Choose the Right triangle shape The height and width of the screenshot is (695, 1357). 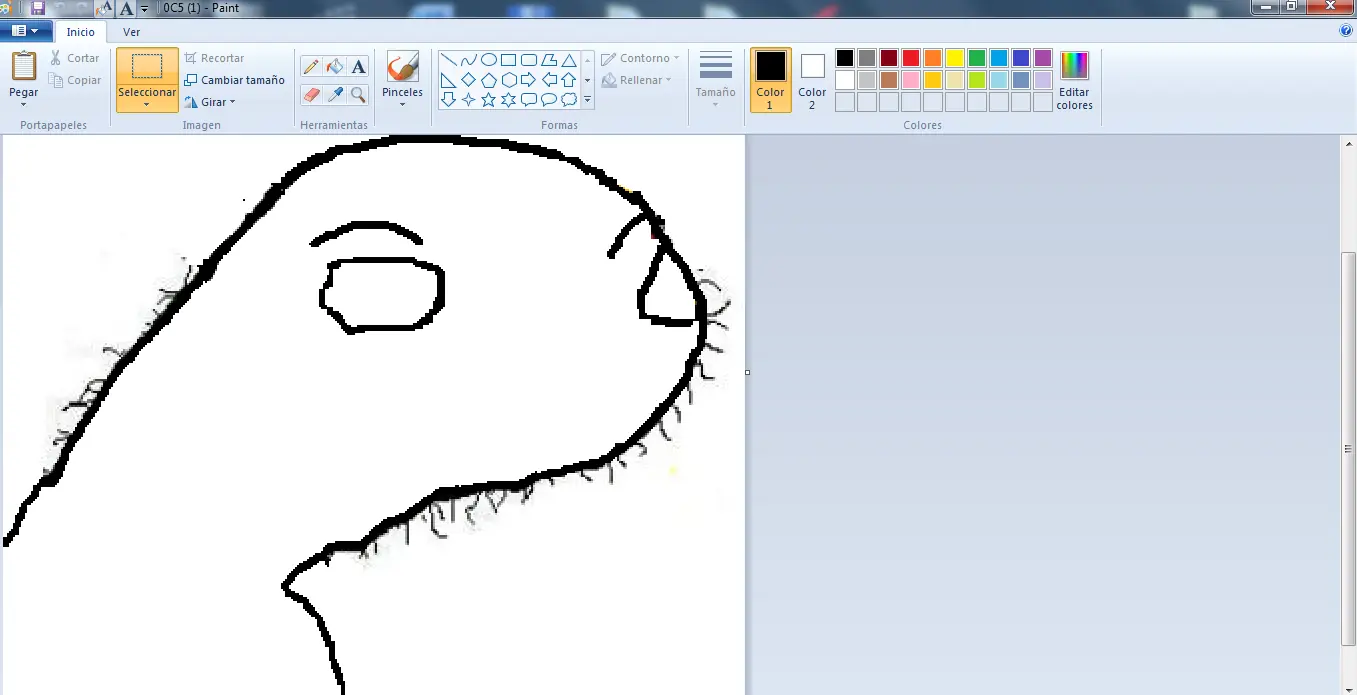448,80
